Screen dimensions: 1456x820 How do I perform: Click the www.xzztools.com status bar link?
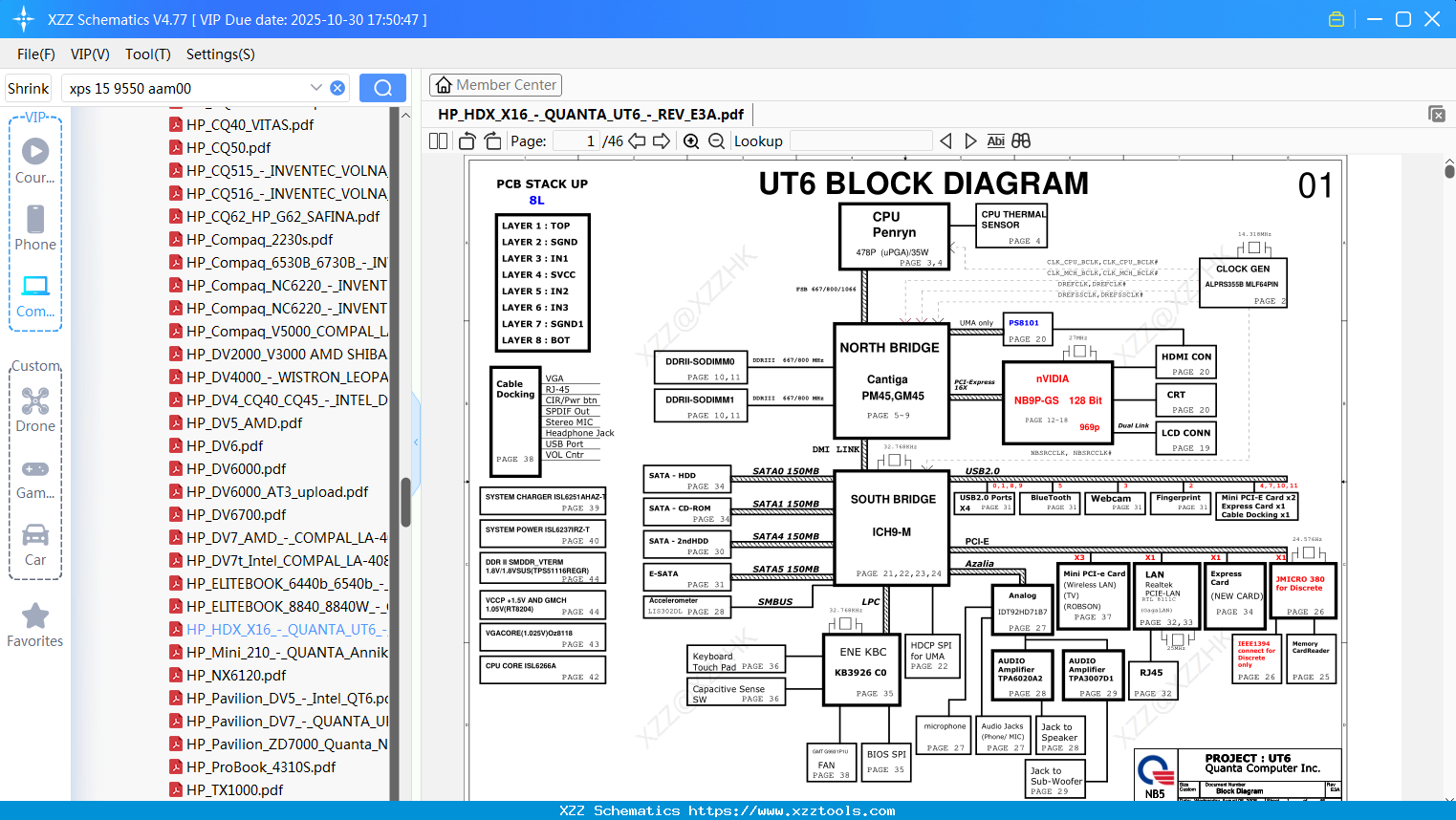792,810
